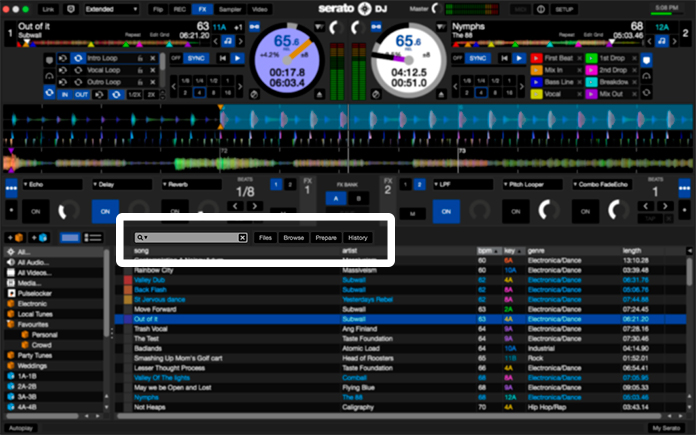The width and height of the screenshot is (696, 435).
Task: Lock the Vocal Loop padlock icon
Action: pyautogui.click(x=140, y=70)
